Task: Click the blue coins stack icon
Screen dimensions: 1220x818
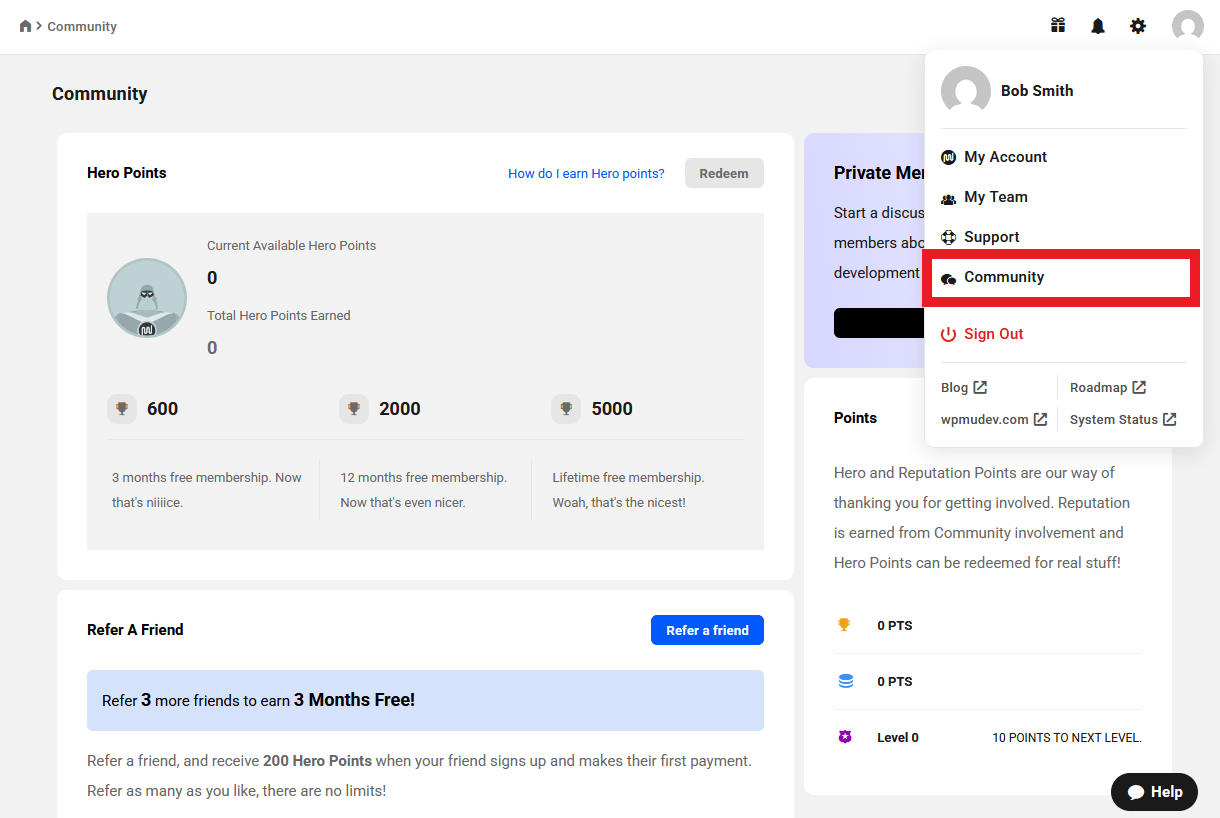Action: tap(846, 681)
